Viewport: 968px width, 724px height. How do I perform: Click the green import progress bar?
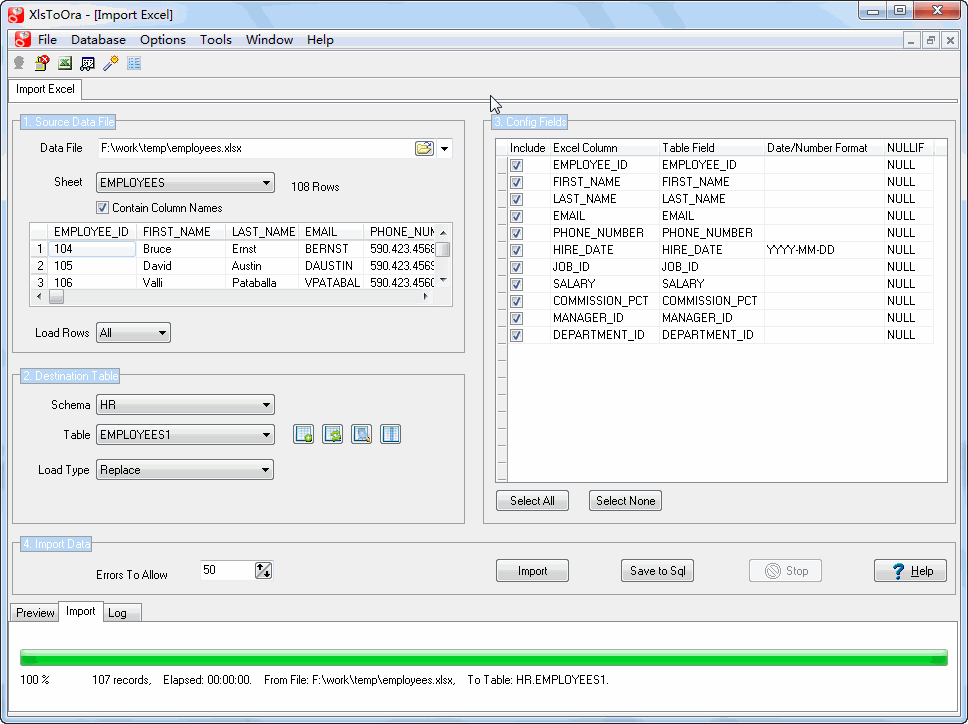[x=484, y=657]
